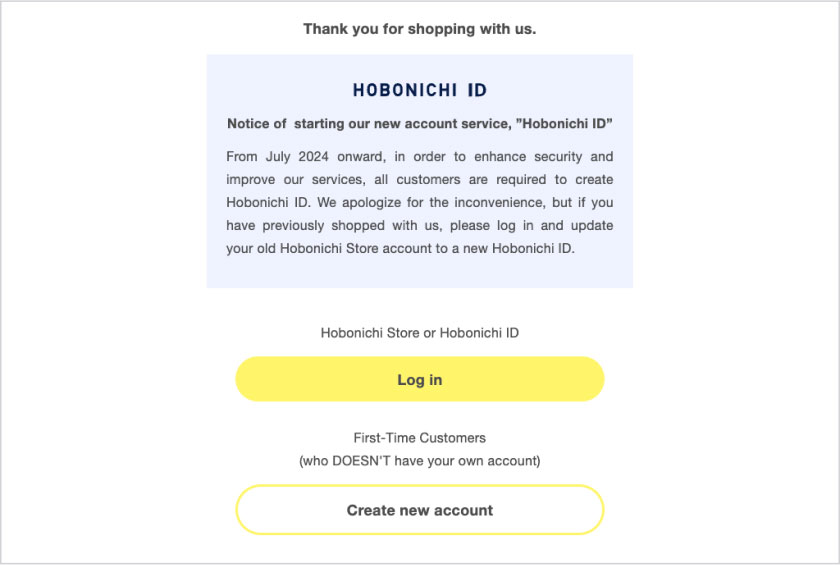Click the "who DOESN'T have your own account" note
This screenshot has width=840, height=565.
coord(420,461)
